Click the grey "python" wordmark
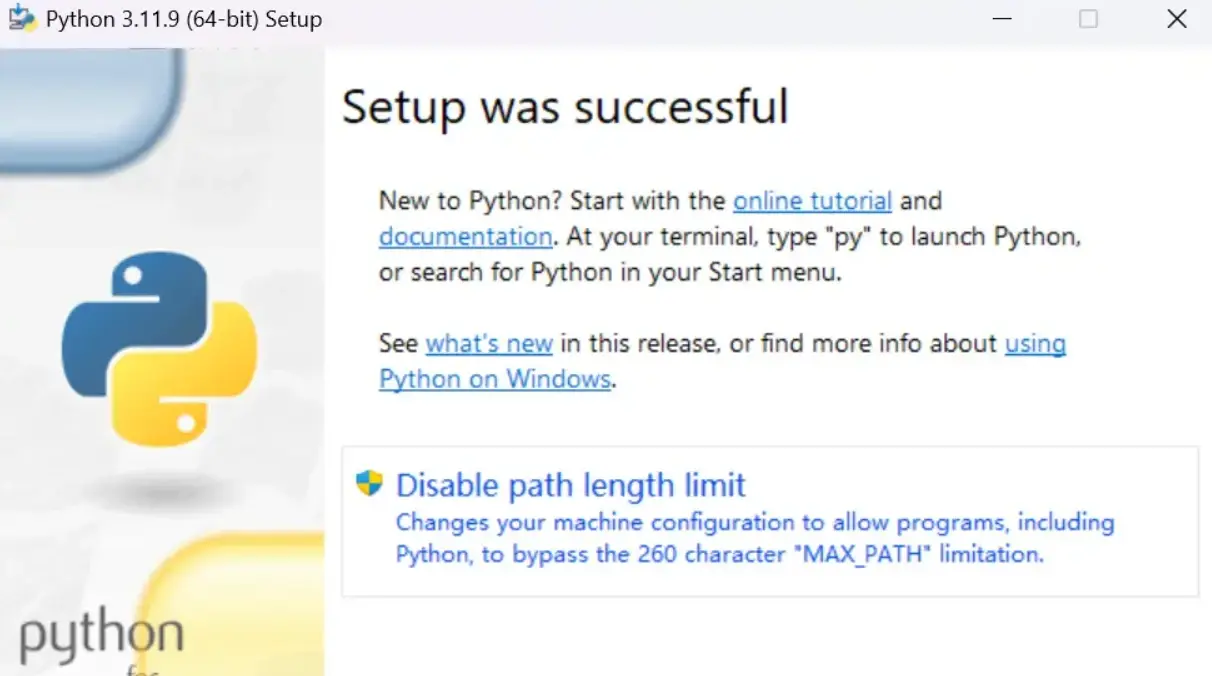 tap(102, 636)
